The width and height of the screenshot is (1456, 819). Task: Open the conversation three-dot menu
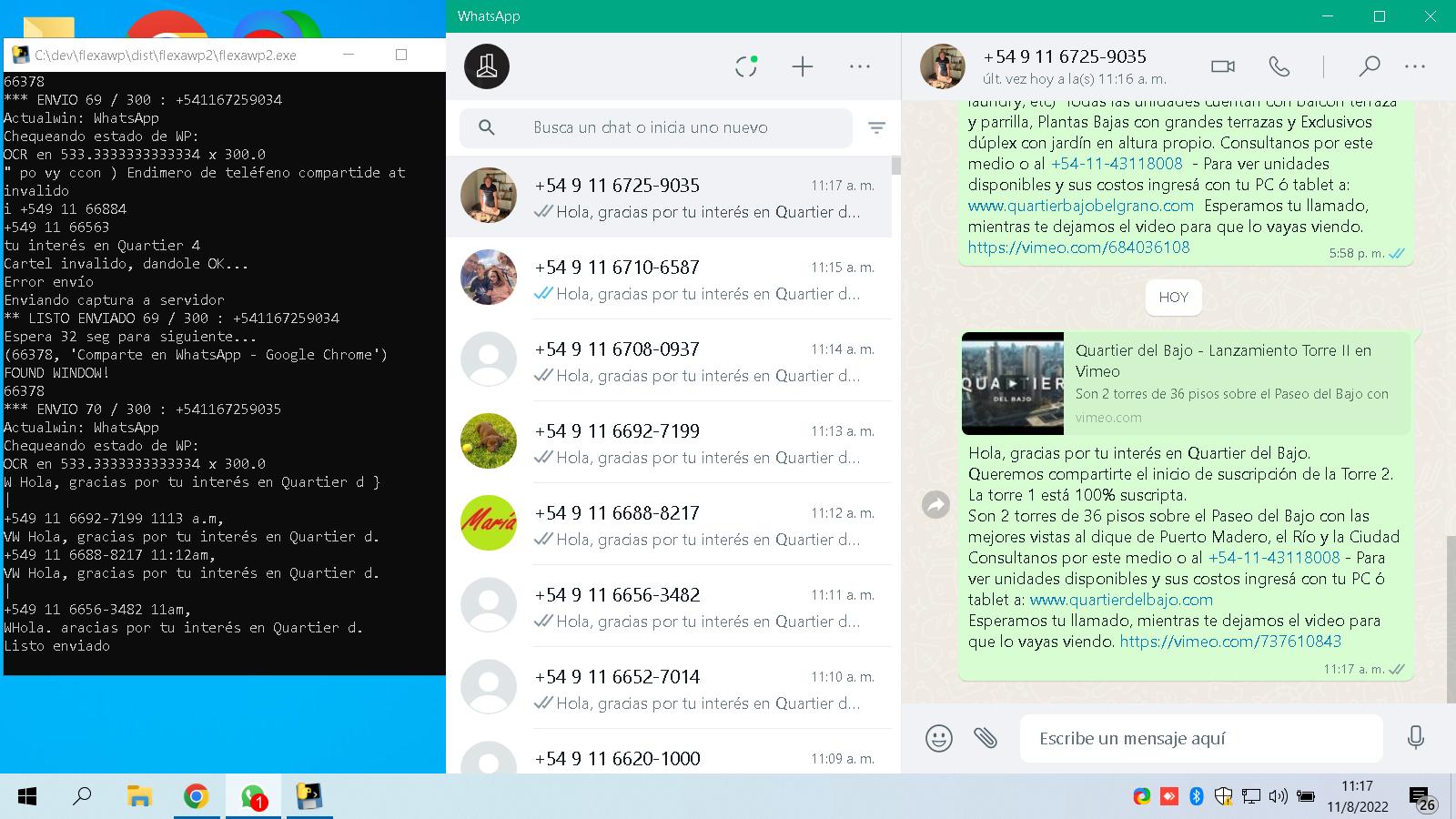click(x=1415, y=66)
